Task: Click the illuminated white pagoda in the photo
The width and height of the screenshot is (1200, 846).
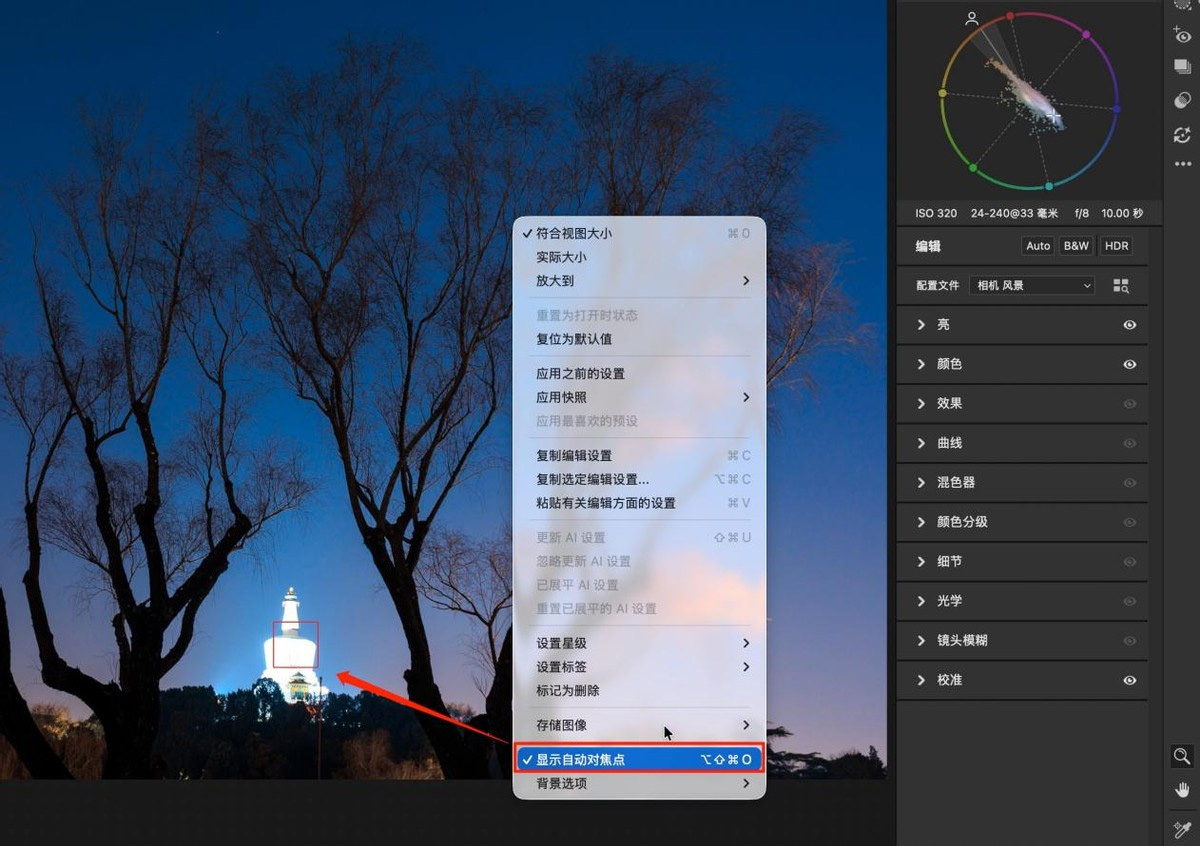Action: 291,644
